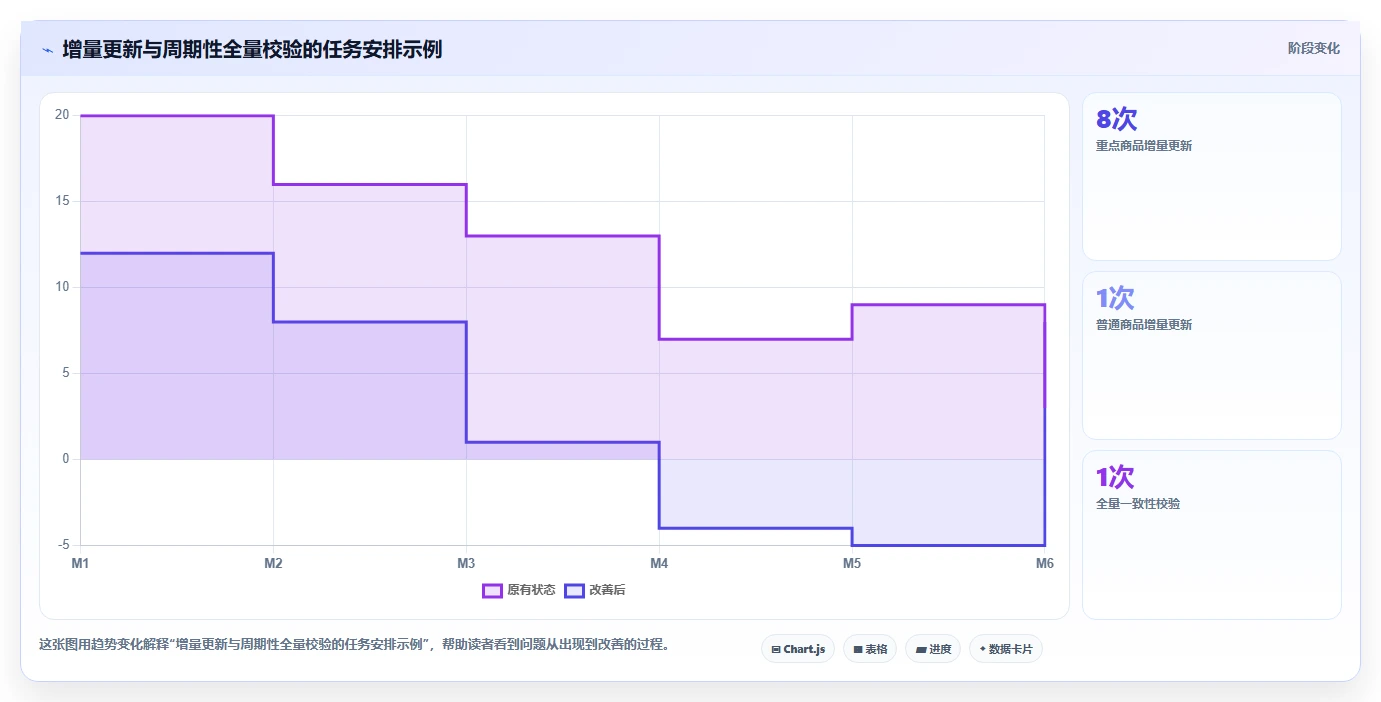The width and height of the screenshot is (1381, 702).
Task: Click the M2 x-axis label
Action: [273, 563]
